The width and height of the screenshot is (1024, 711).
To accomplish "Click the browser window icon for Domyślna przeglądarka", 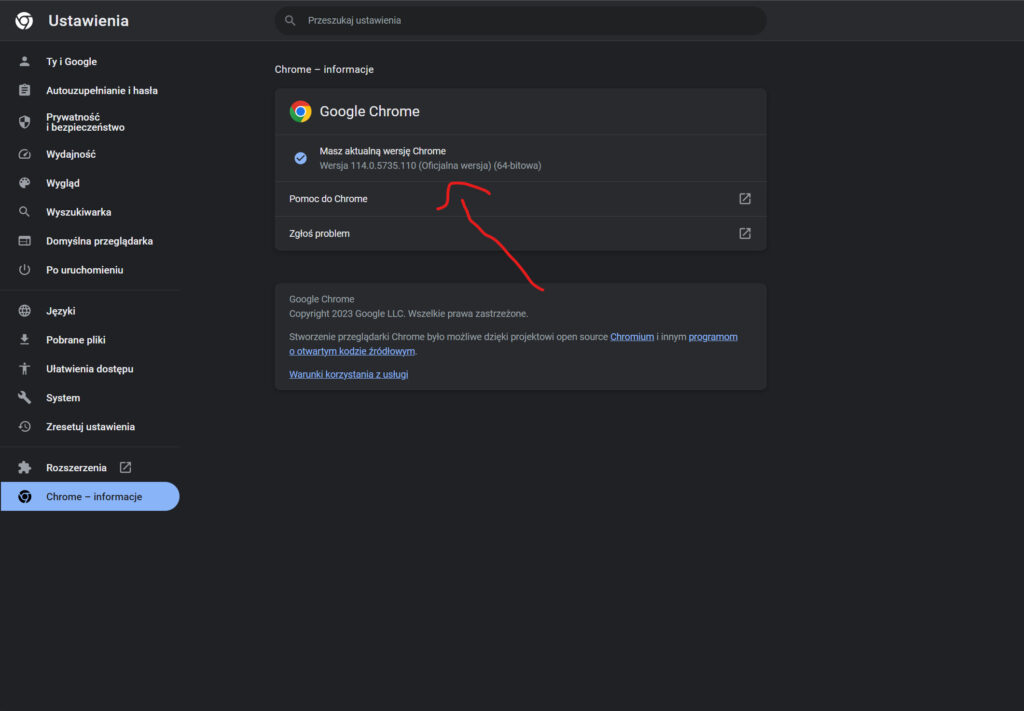I will click(24, 241).
